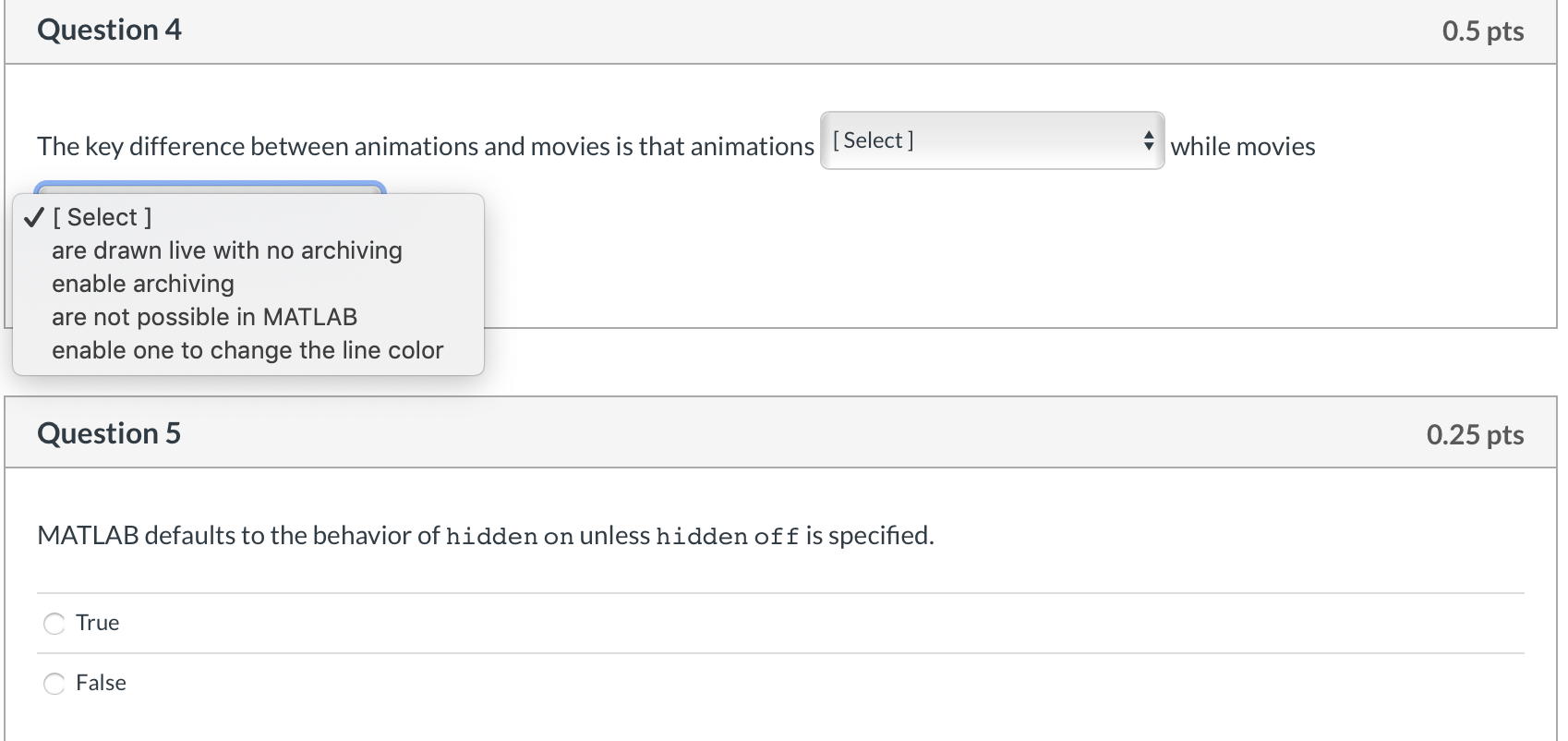The image size is (1568, 741).
Task: Click the "while movies" text
Action: click(1242, 147)
